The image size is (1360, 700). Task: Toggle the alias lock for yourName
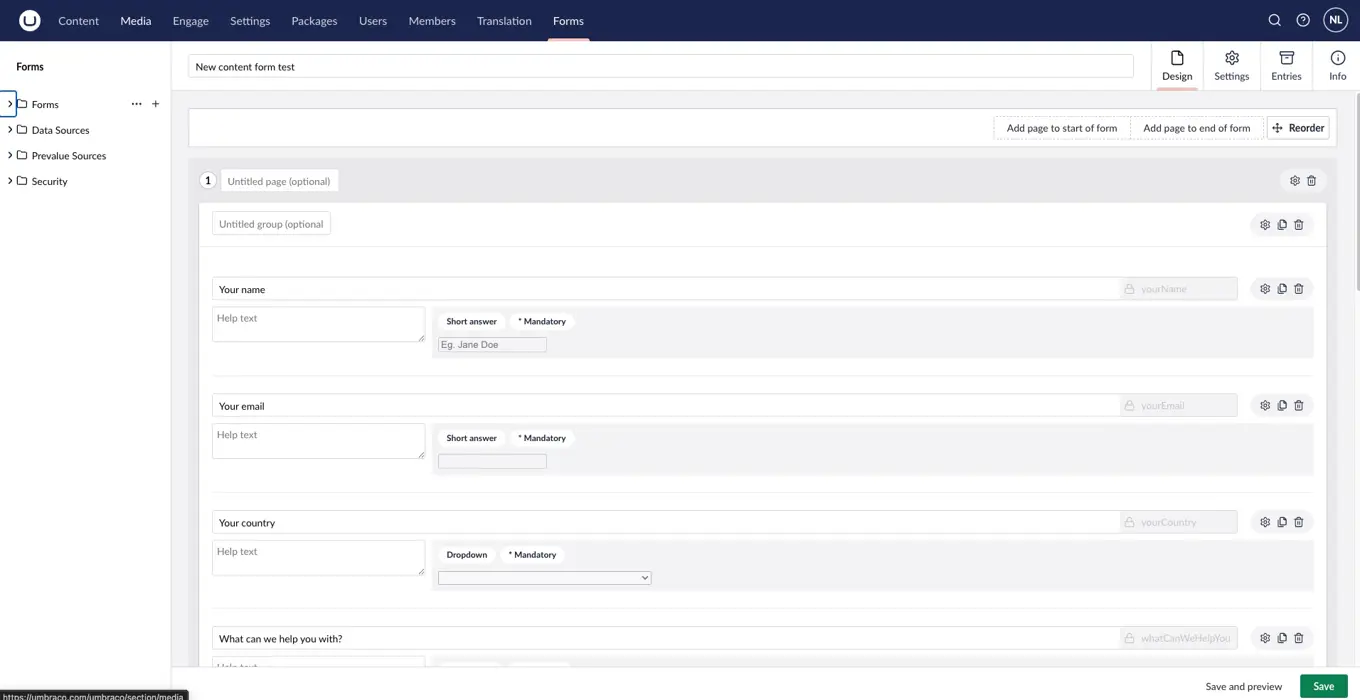[x=1131, y=288]
